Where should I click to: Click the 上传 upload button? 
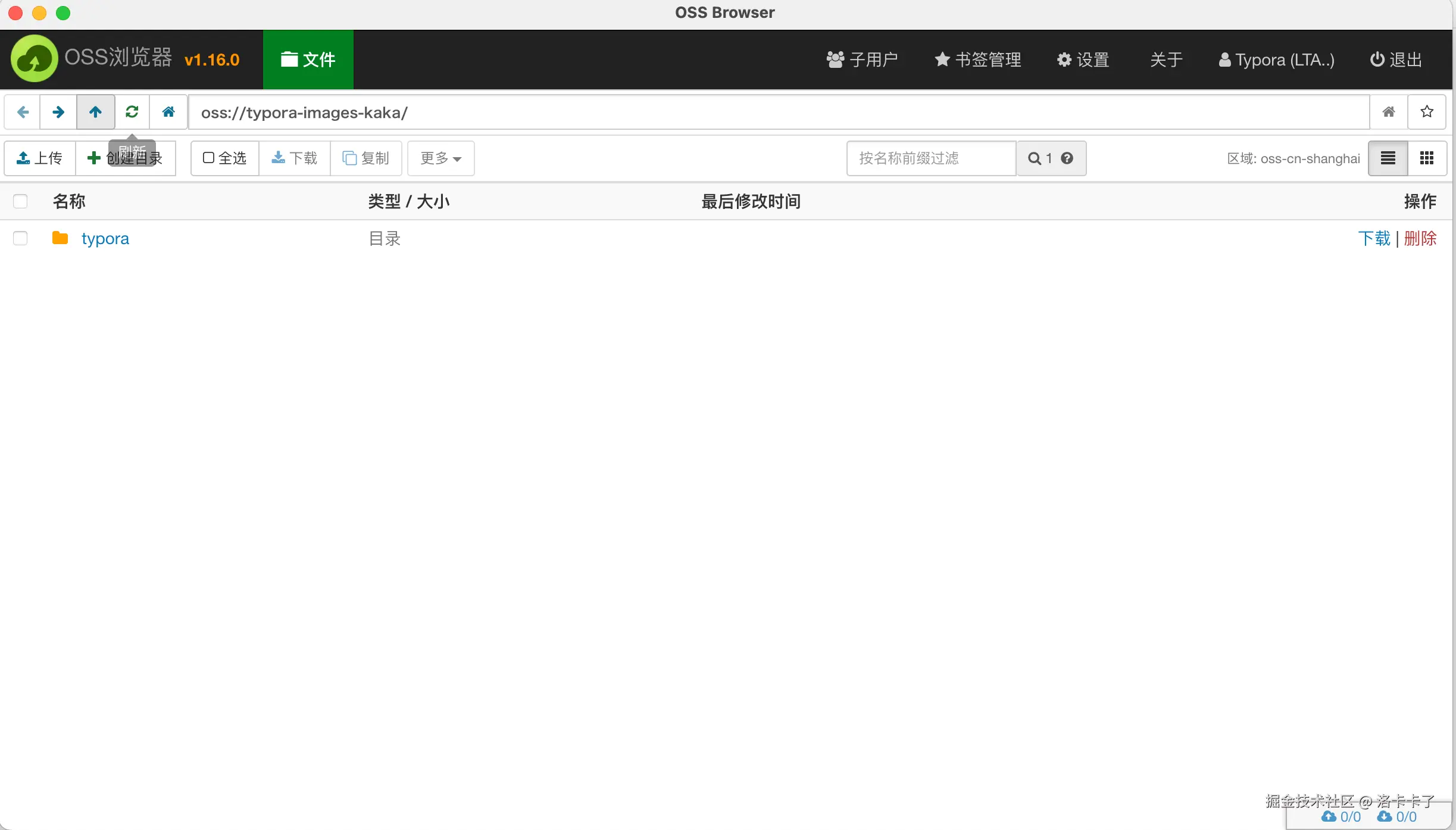coord(40,158)
